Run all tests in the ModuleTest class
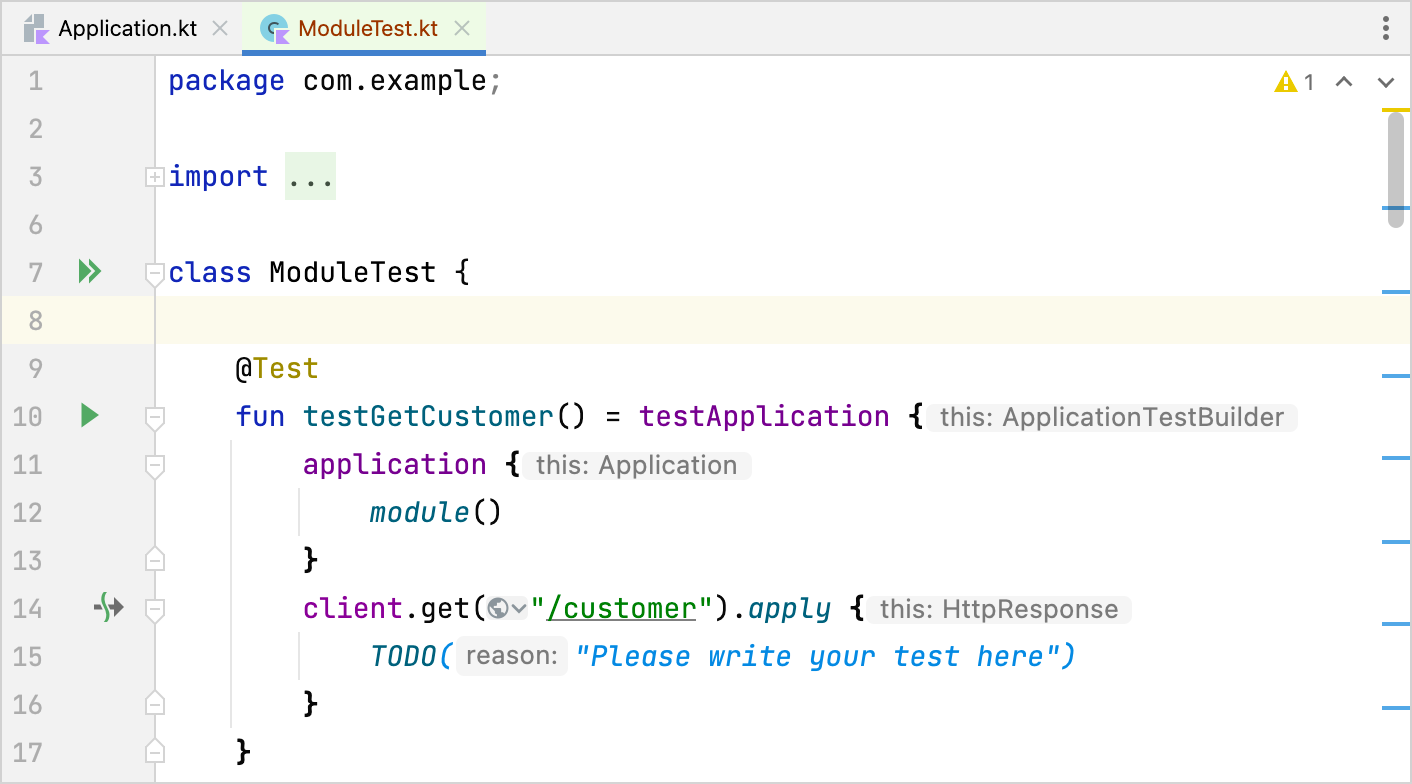 [89, 271]
